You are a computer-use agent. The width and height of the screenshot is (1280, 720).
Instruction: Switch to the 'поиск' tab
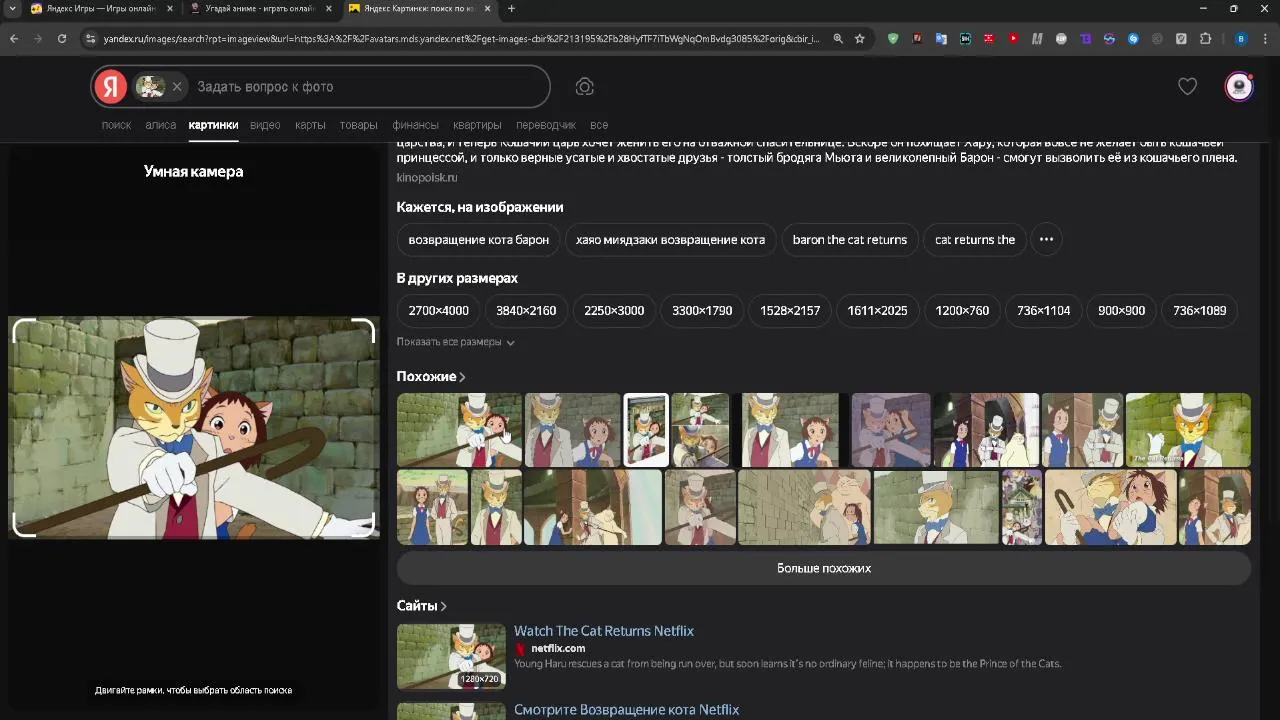coord(116,125)
